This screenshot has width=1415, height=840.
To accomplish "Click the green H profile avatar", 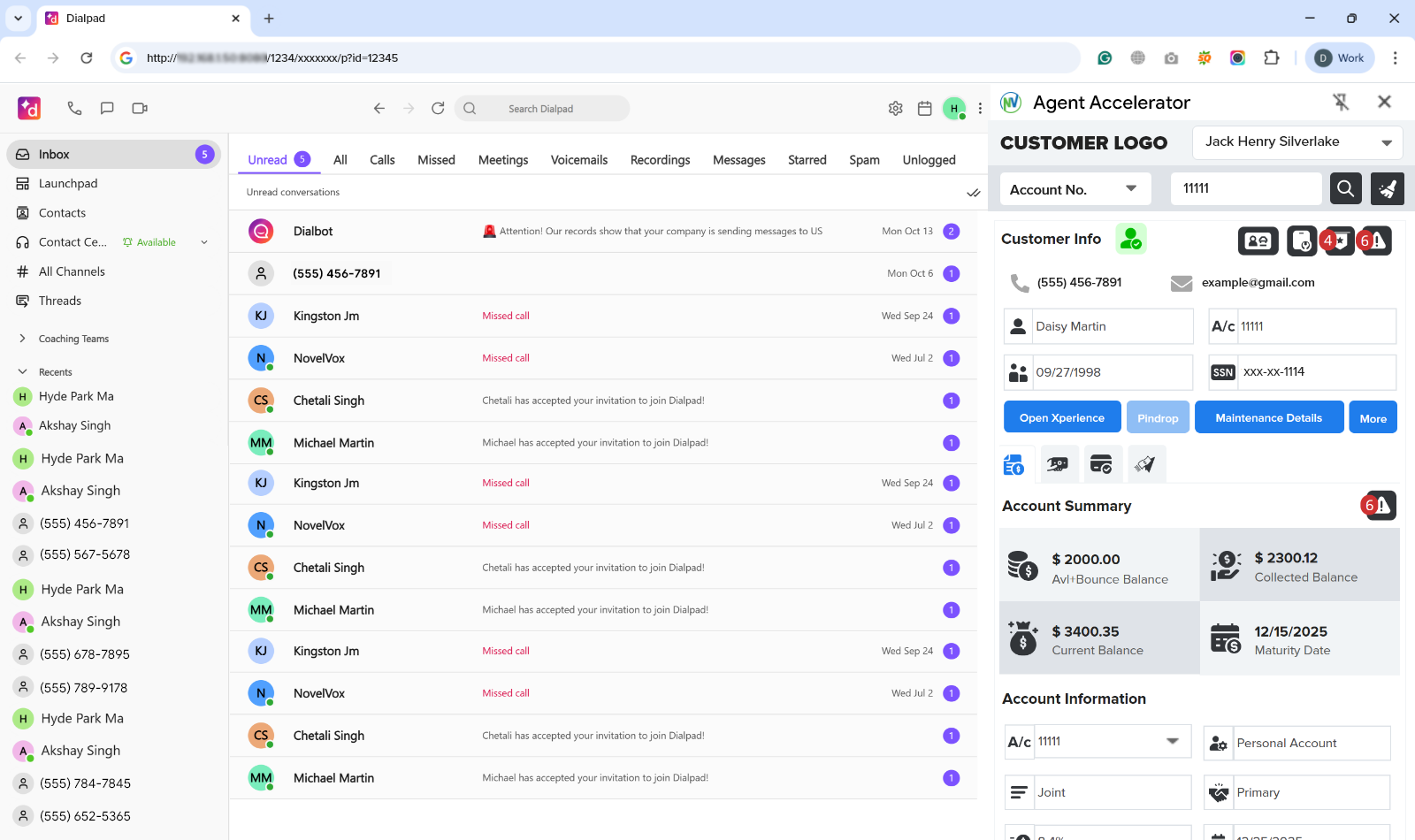I will 953,108.
